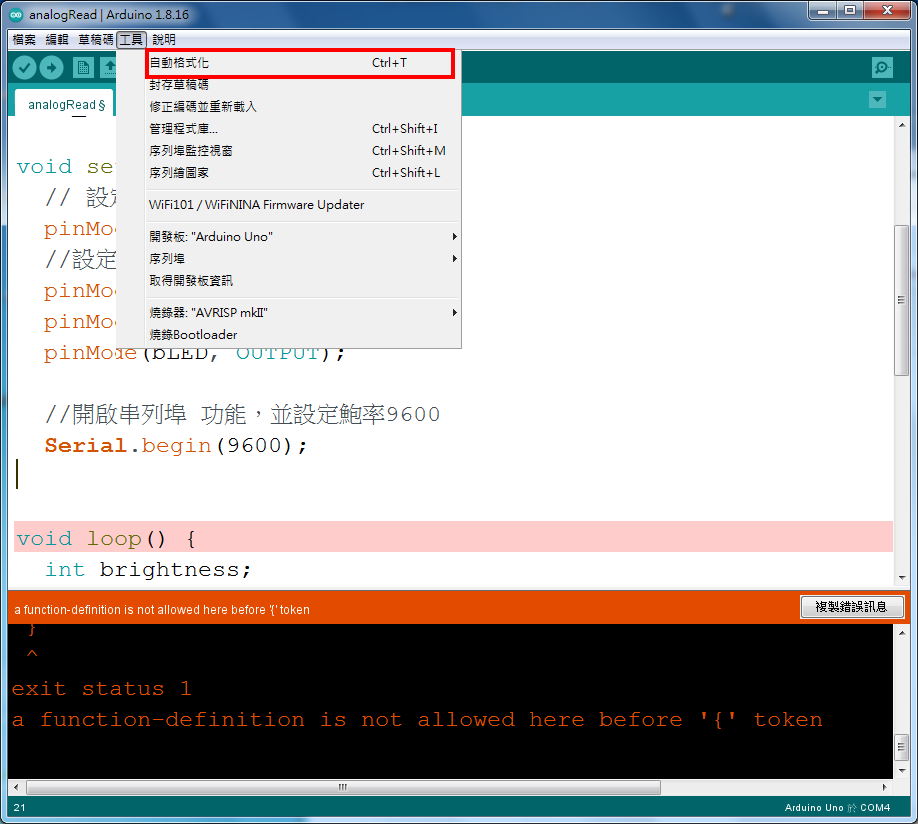Click the highlighted void loop() line

coord(453,538)
